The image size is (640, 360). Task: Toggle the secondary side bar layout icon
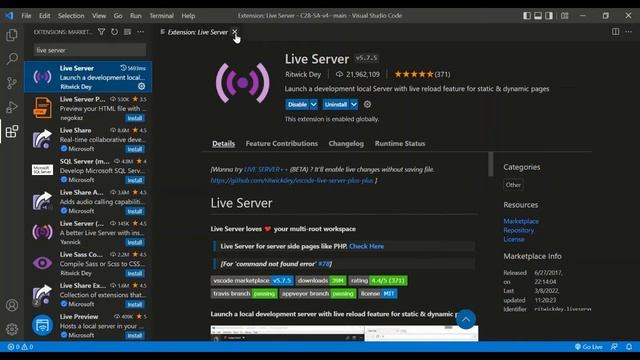click(x=549, y=16)
